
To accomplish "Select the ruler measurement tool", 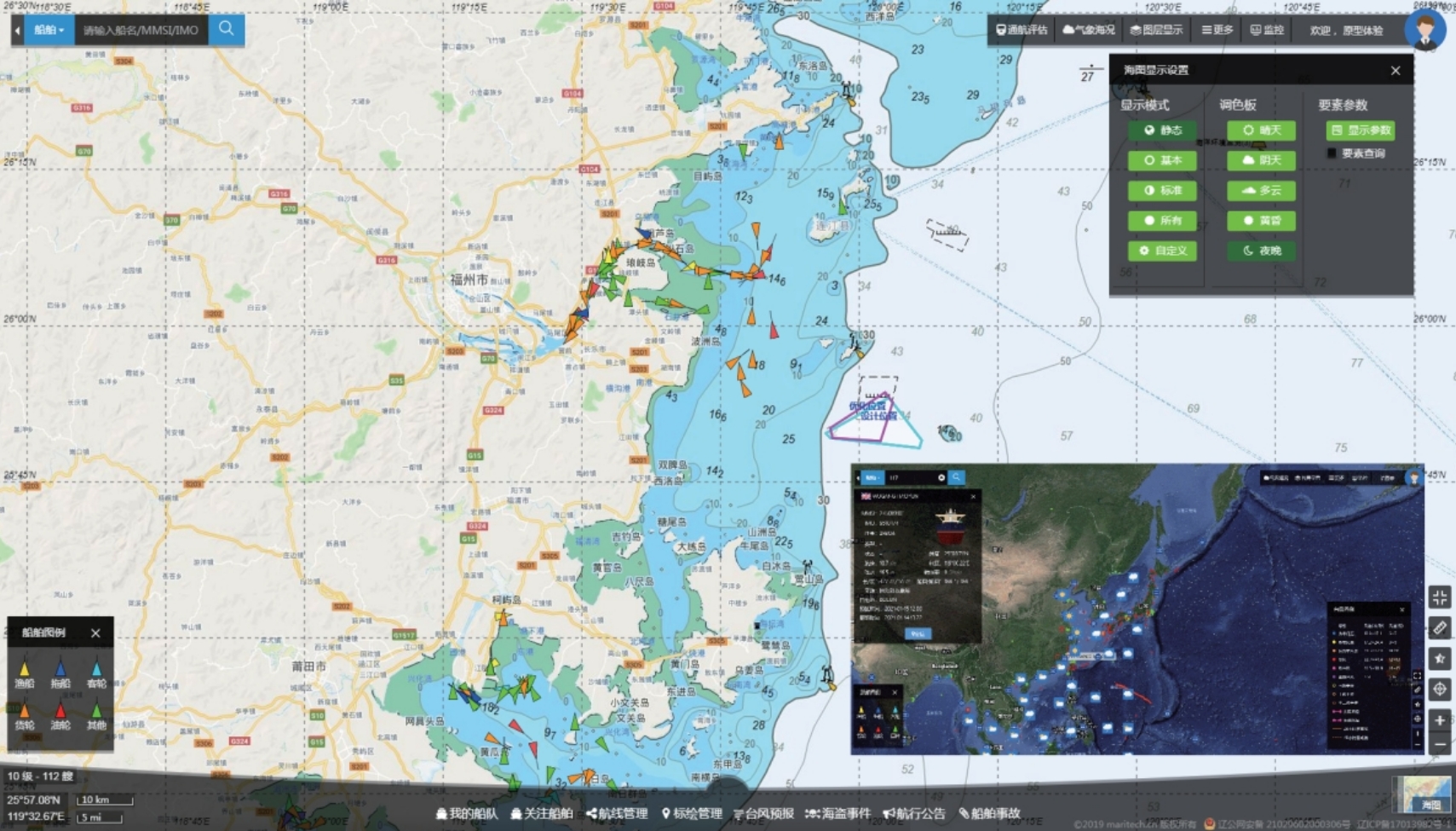I will pyautogui.click(x=1440, y=628).
